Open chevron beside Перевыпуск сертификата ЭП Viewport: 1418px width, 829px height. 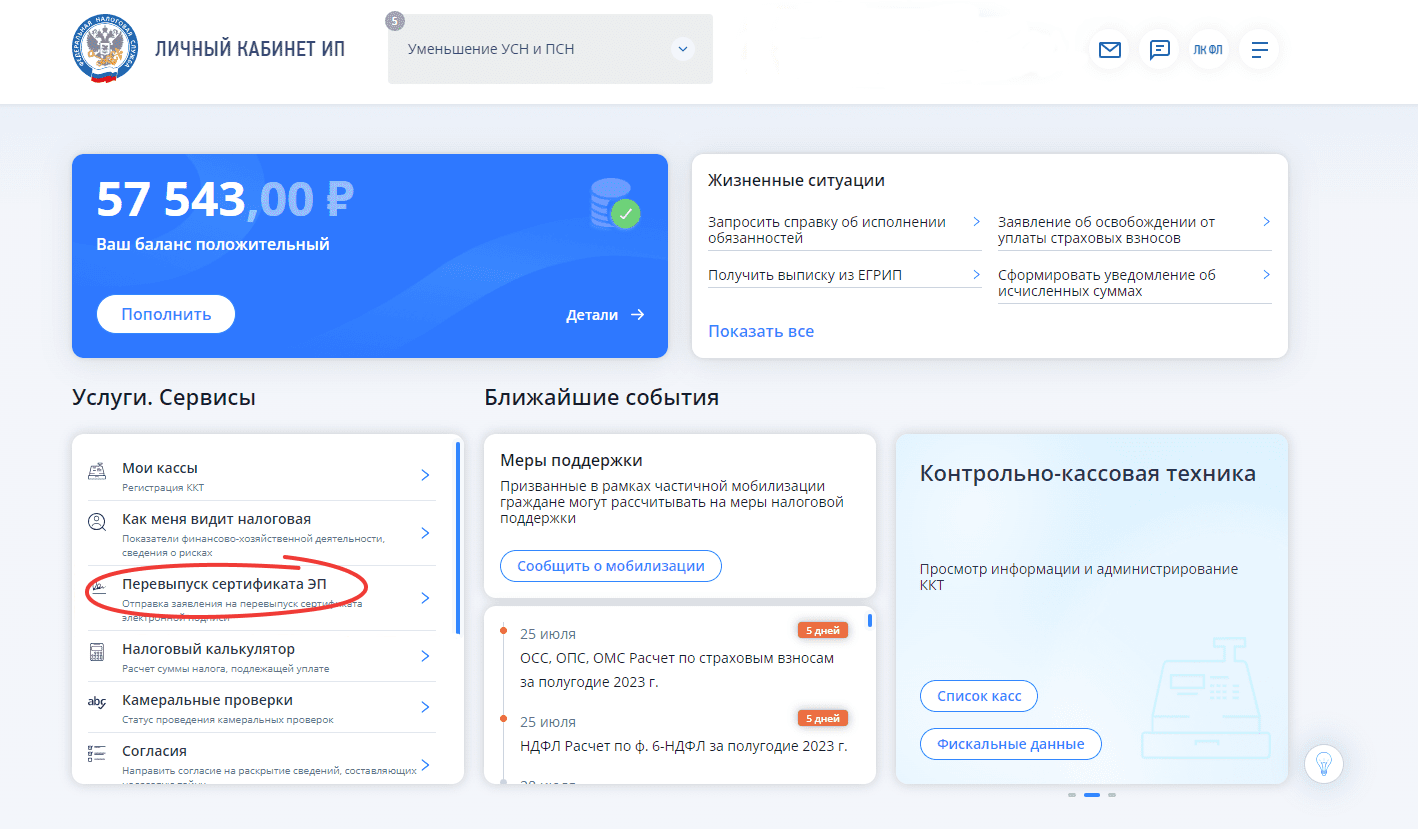[425, 598]
